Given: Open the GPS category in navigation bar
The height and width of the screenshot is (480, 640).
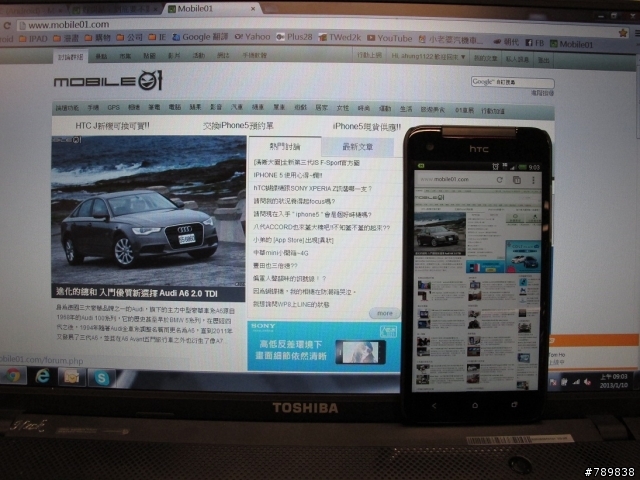Looking at the screenshot, I should pos(113,107).
